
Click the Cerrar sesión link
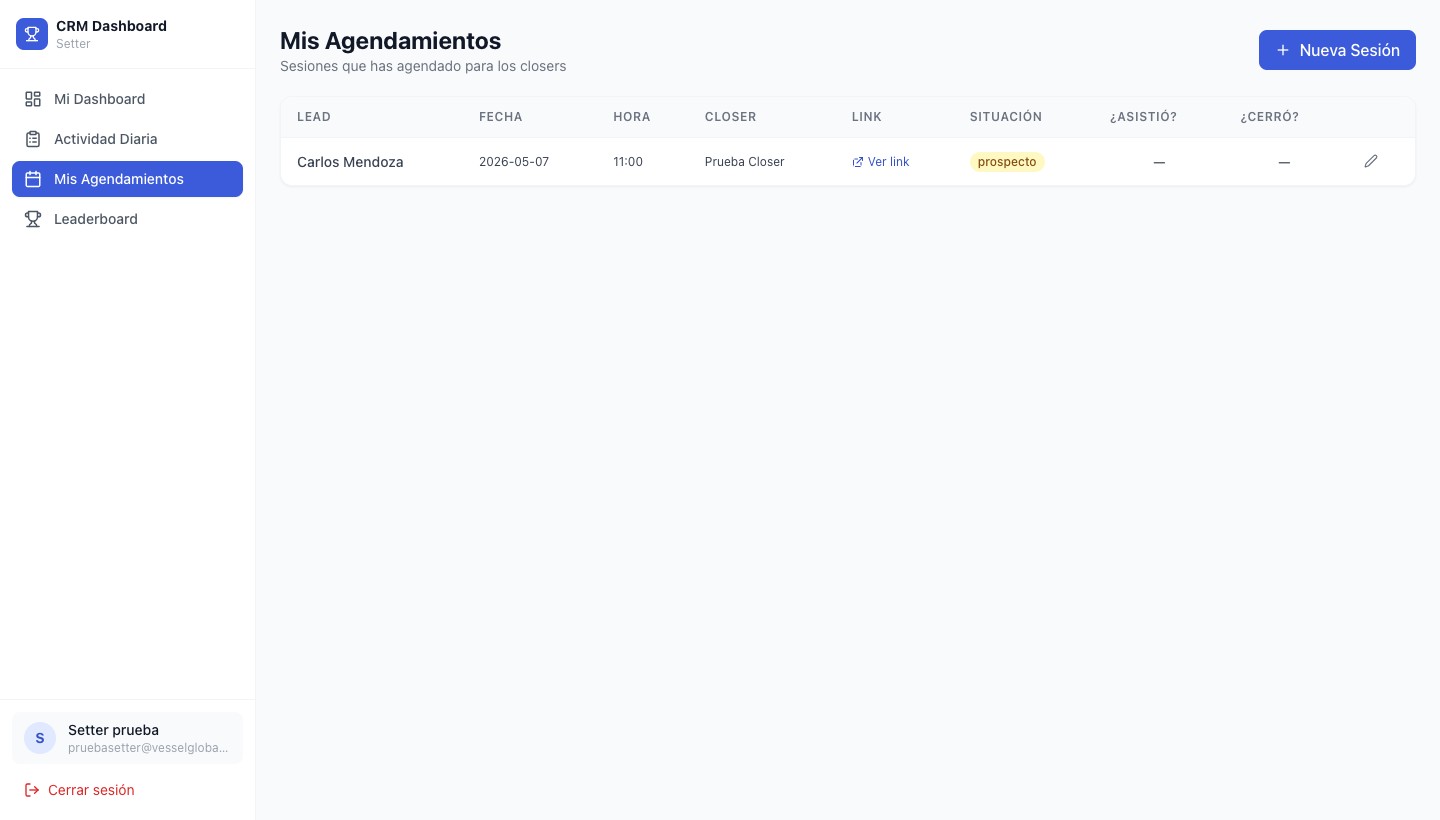click(x=91, y=790)
